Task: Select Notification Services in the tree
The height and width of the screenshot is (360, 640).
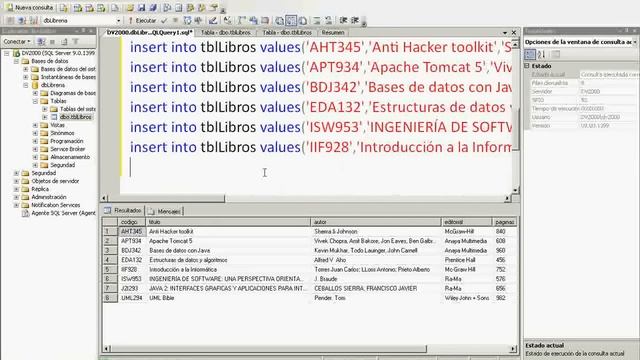Action: pos(56,205)
